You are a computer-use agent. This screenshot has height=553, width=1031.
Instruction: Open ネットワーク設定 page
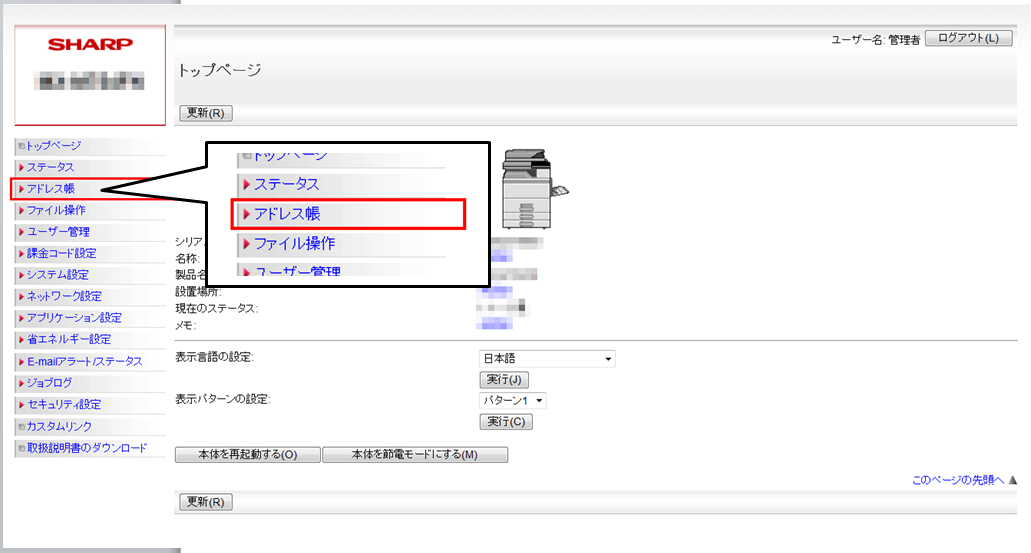pos(63,296)
